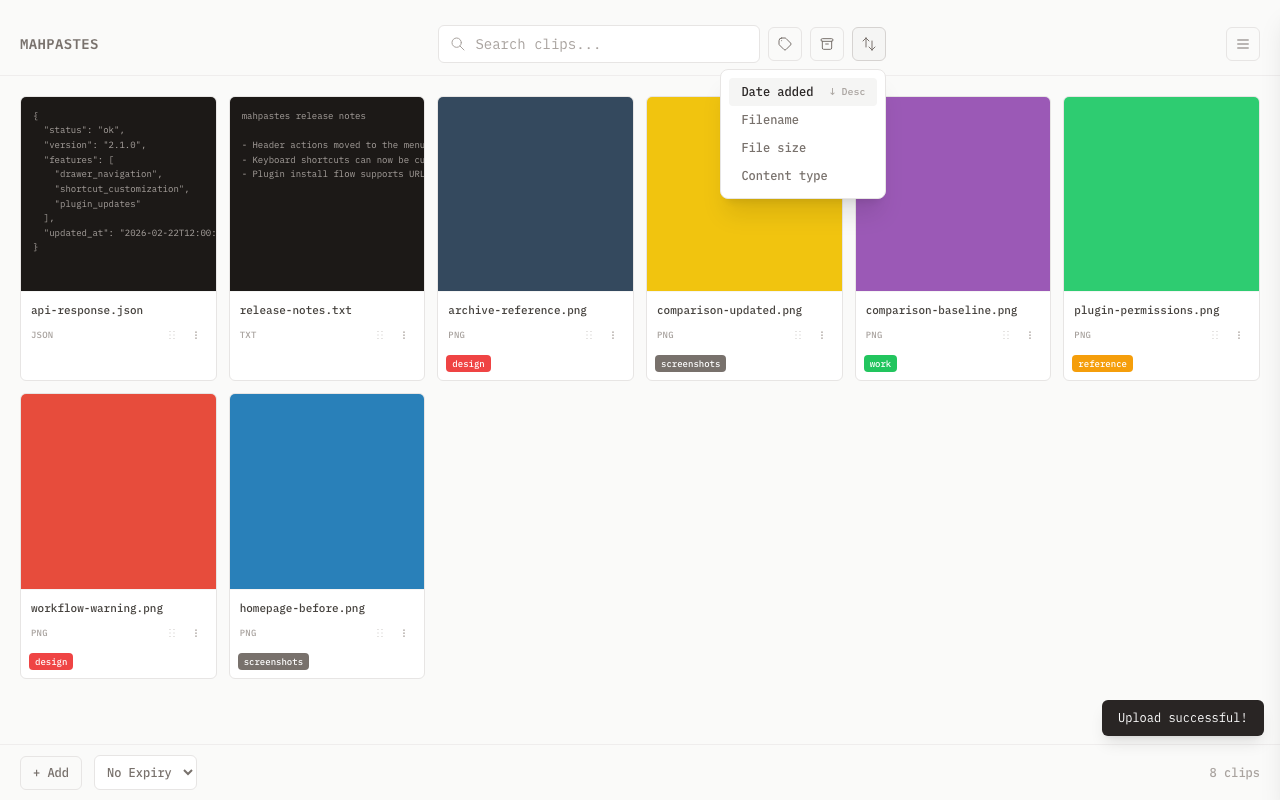The height and width of the screenshot is (800, 1280).
Task: Open more options for comparison-baseline.png
Action: pos(1030,335)
